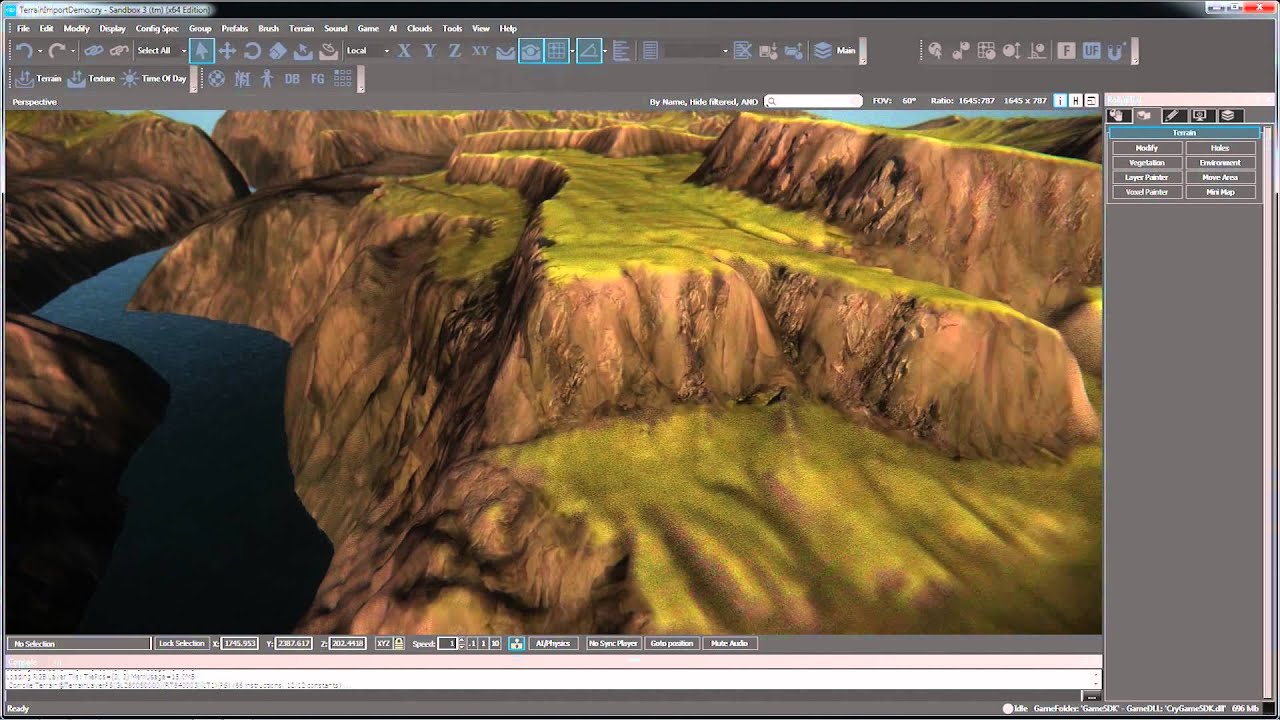The height and width of the screenshot is (720, 1280).
Task: Click the ruler icon beside angle snap
Action: click(620, 50)
